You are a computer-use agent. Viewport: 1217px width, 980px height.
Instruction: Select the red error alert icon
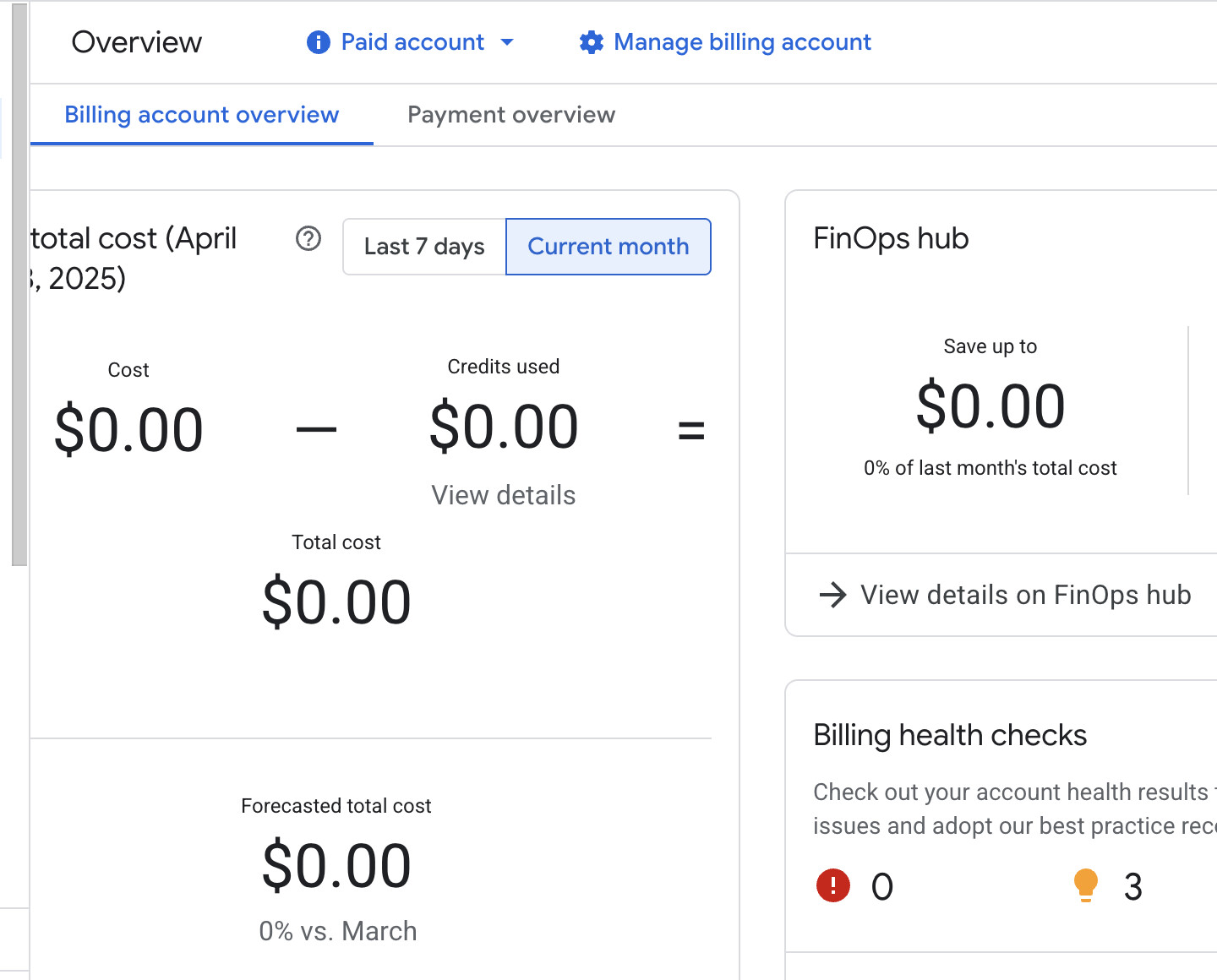[x=833, y=886]
